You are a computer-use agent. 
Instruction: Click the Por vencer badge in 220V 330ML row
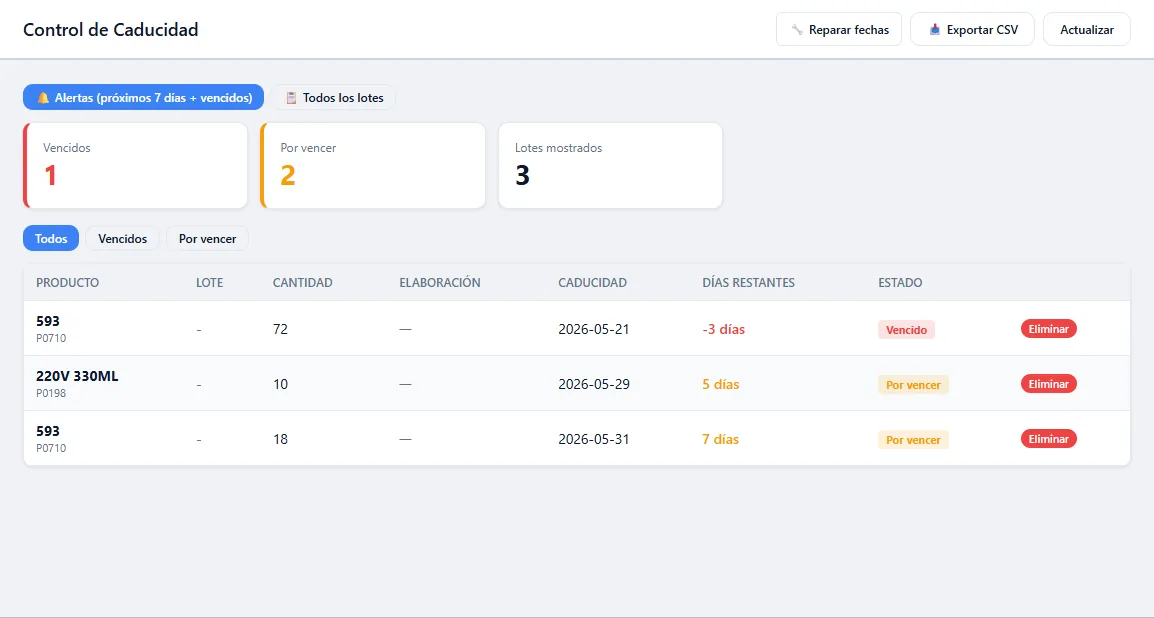pyautogui.click(x=913, y=385)
